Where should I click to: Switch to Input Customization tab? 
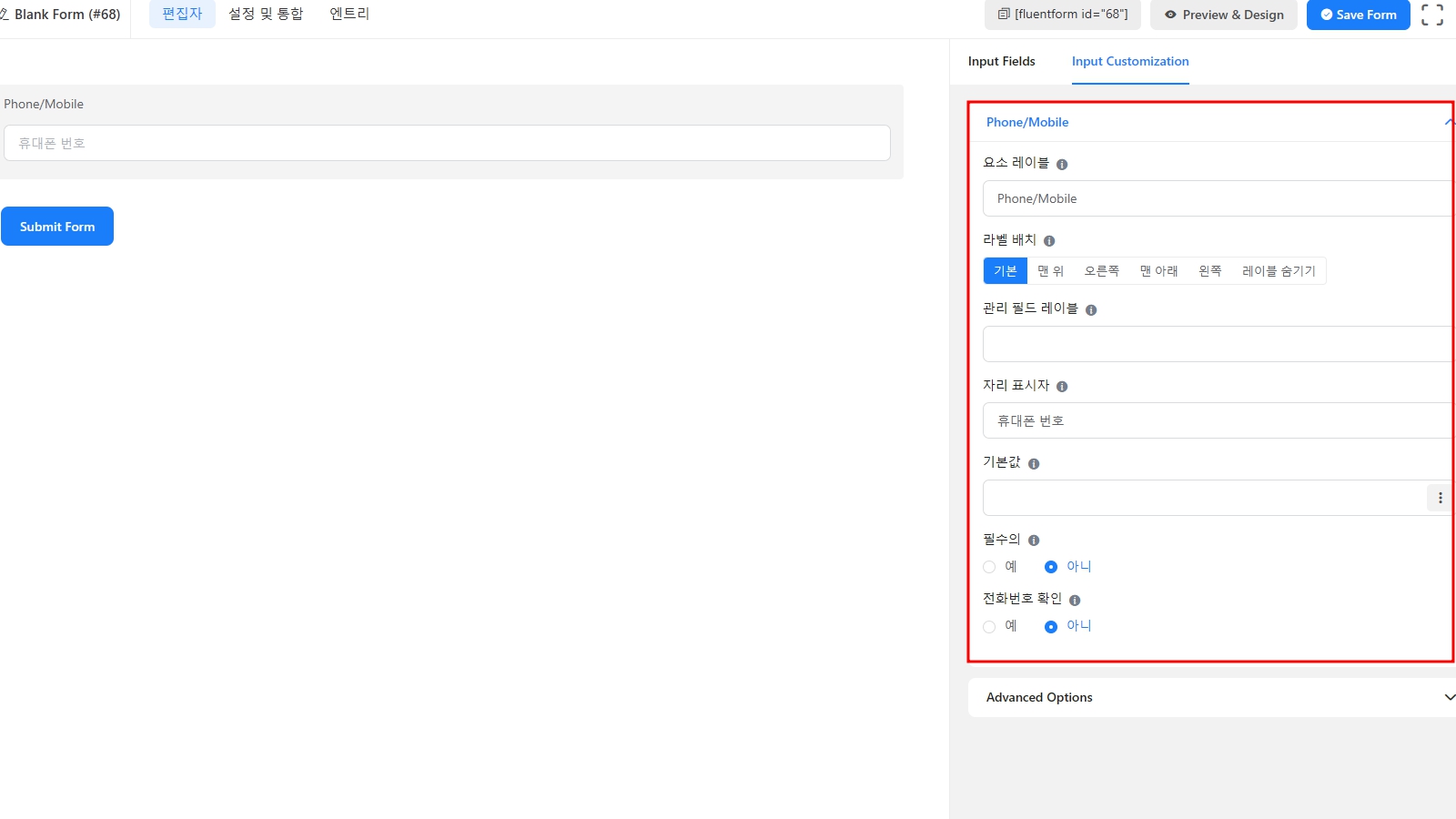[1130, 61]
